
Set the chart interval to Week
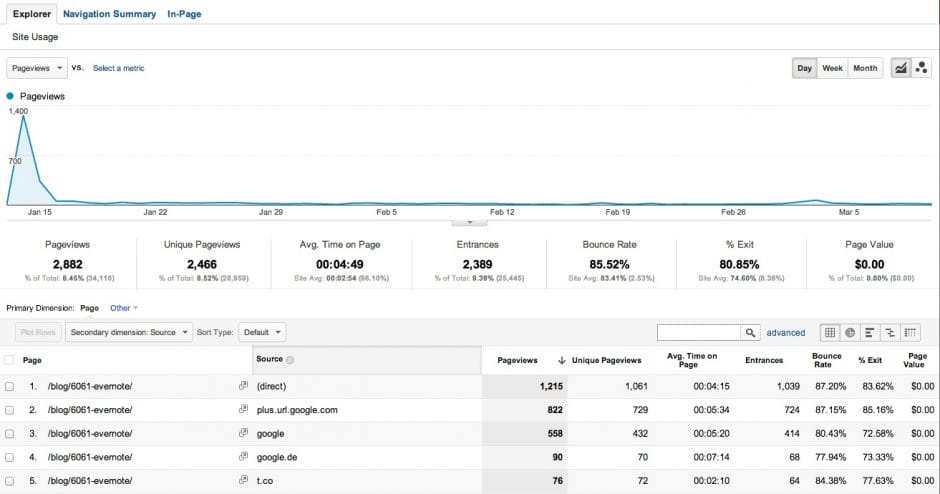tap(832, 68)
